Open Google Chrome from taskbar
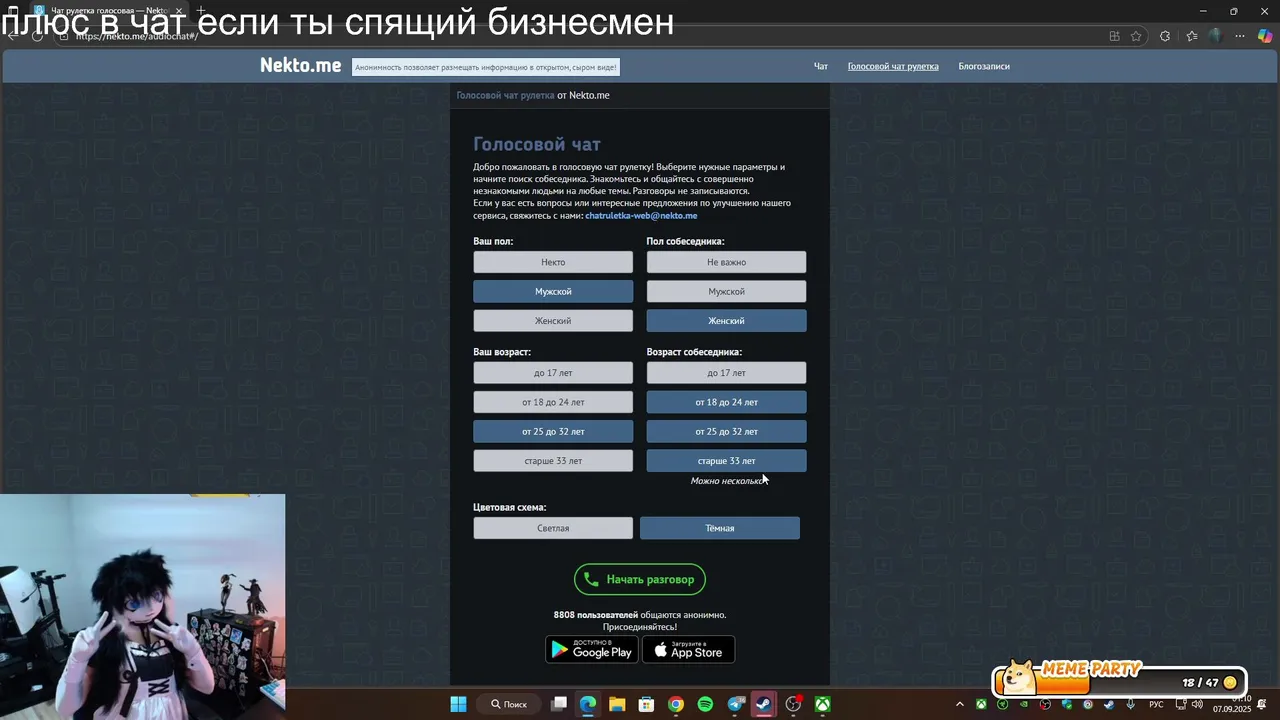This screenshot has width=1280, height=720. coord(676,704)
